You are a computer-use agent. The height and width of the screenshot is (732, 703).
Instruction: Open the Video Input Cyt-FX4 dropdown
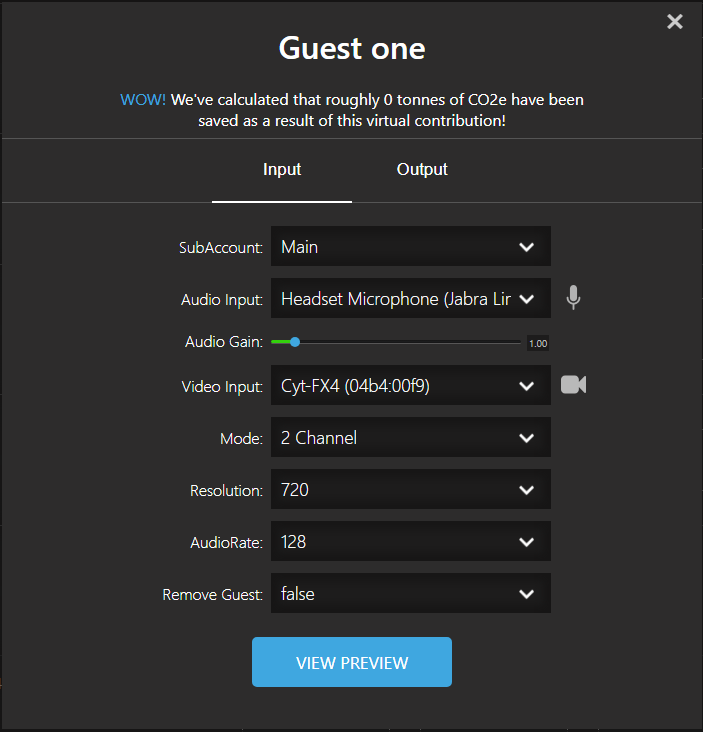(411, 386)
